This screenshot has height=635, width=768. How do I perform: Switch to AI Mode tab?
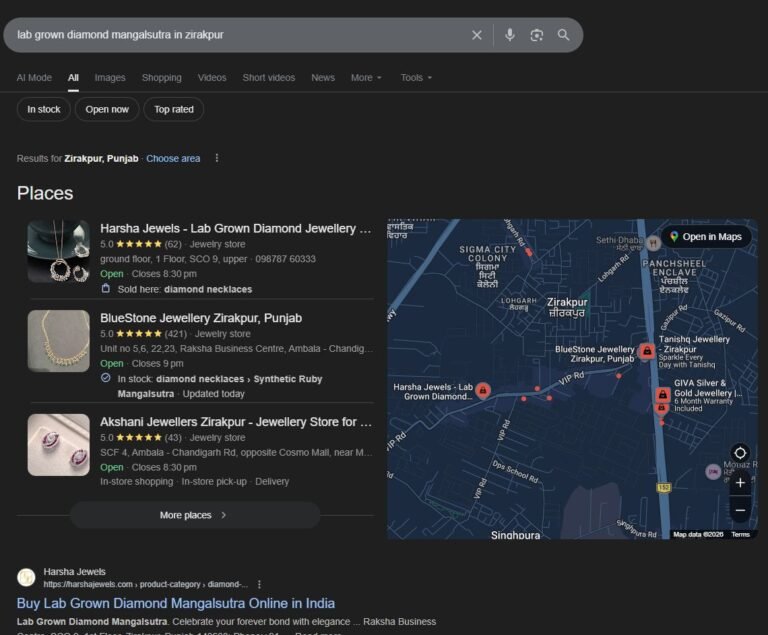click(x=34, y=77)
